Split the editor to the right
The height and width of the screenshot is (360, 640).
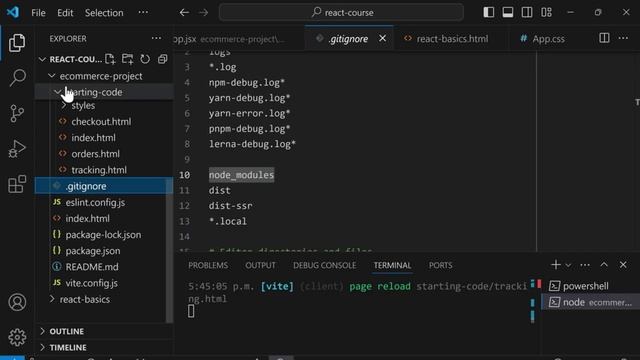pos(604,38)
